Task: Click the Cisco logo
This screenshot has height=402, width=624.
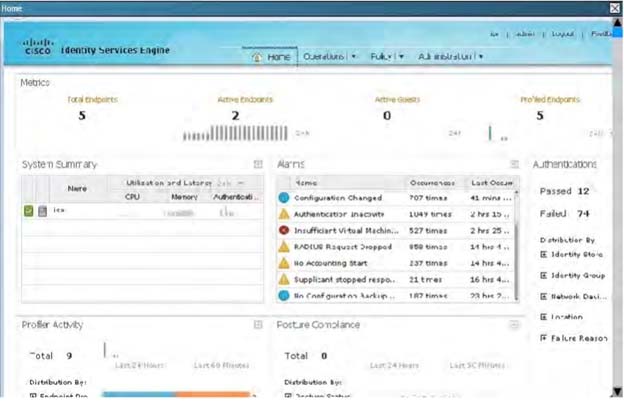Action: [38, 47]
